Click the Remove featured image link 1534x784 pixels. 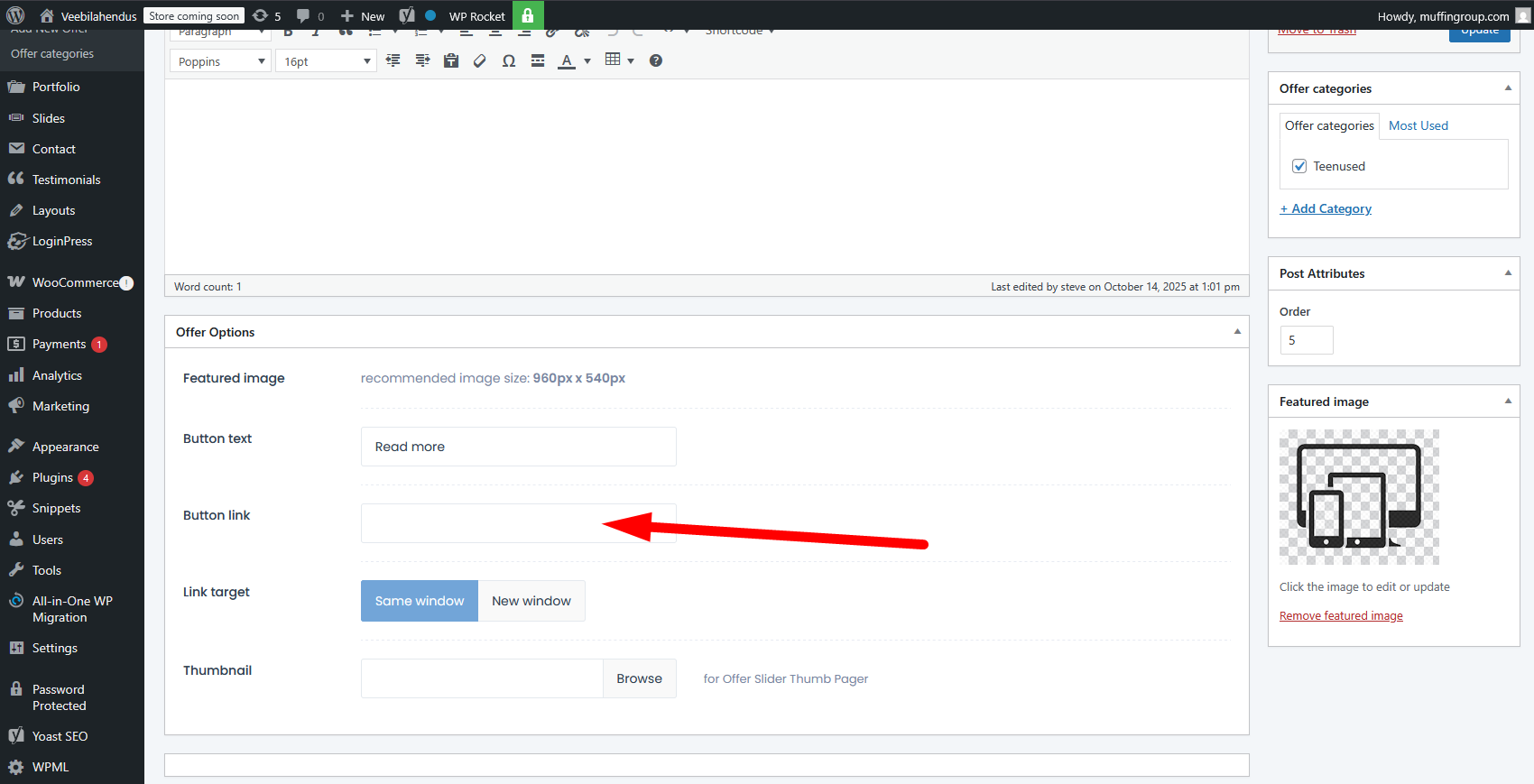pos(1341,616)
